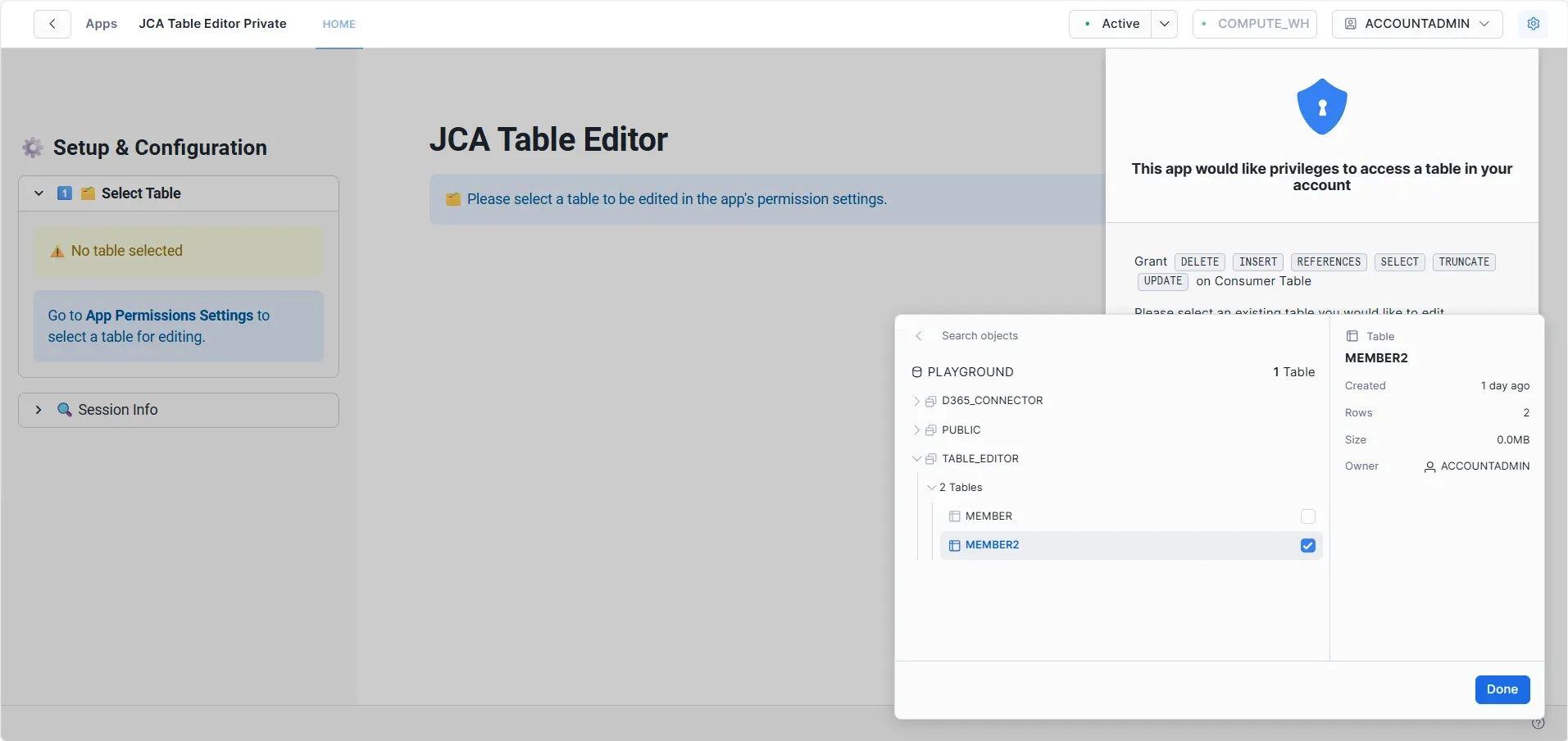The height and width of the screenshot is (741, 1568).
Task: Click the table icon beside MEMBER2 details header
Action: pyautogui.click(x=1352, y=335)
